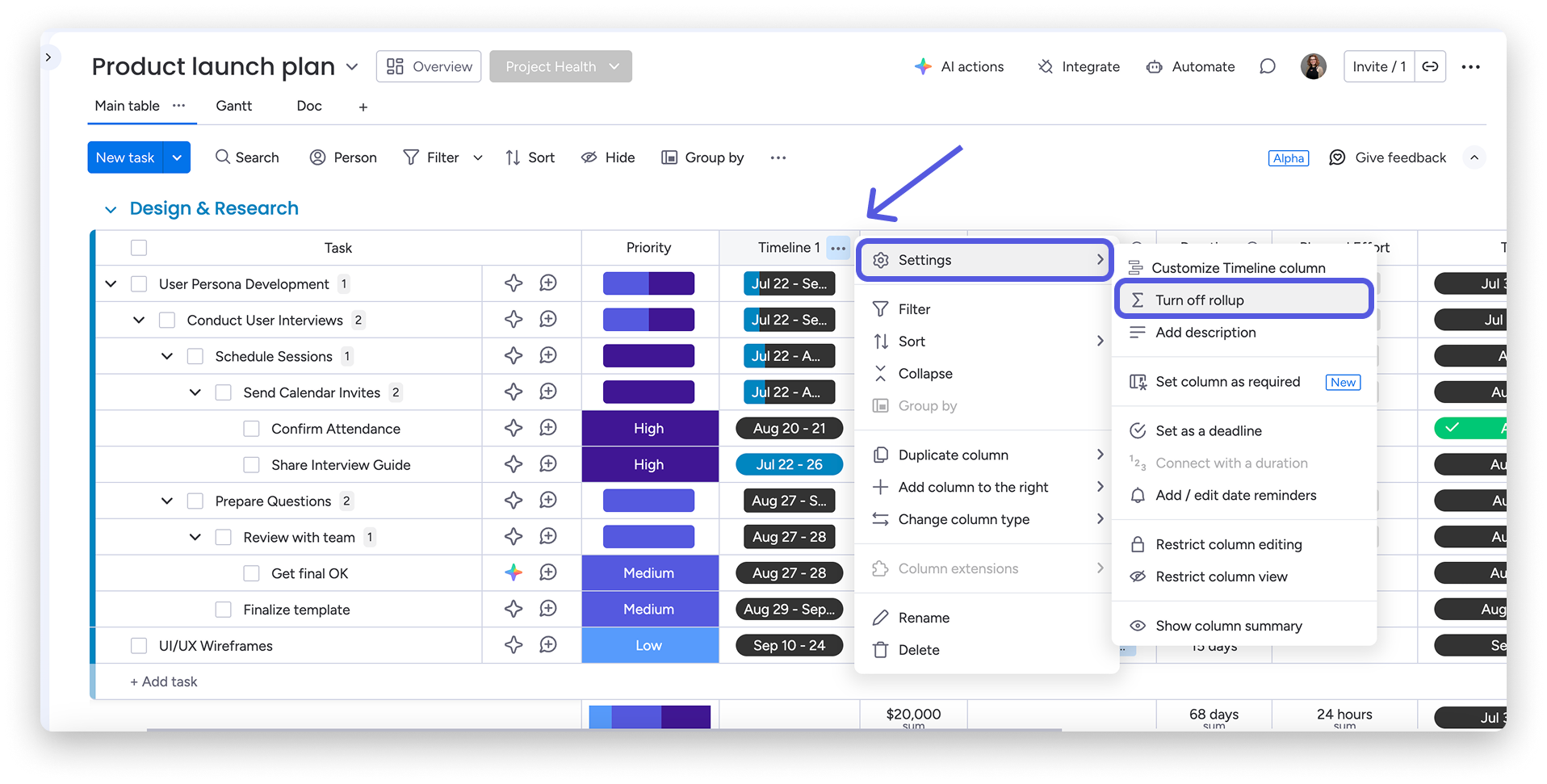The width and height of the screenshot is (1547, 784).
Task: Click + Add task link
Action: (164, 681)
